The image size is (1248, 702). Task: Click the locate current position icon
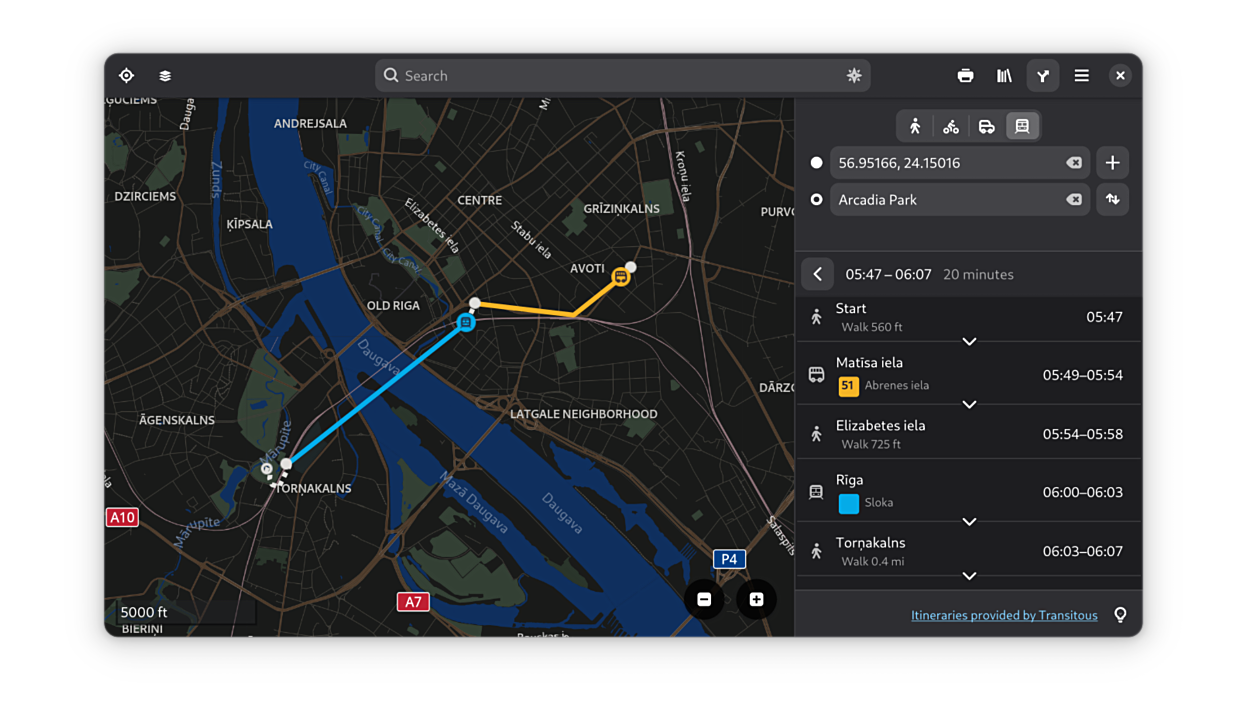click(x=126, y=76)
